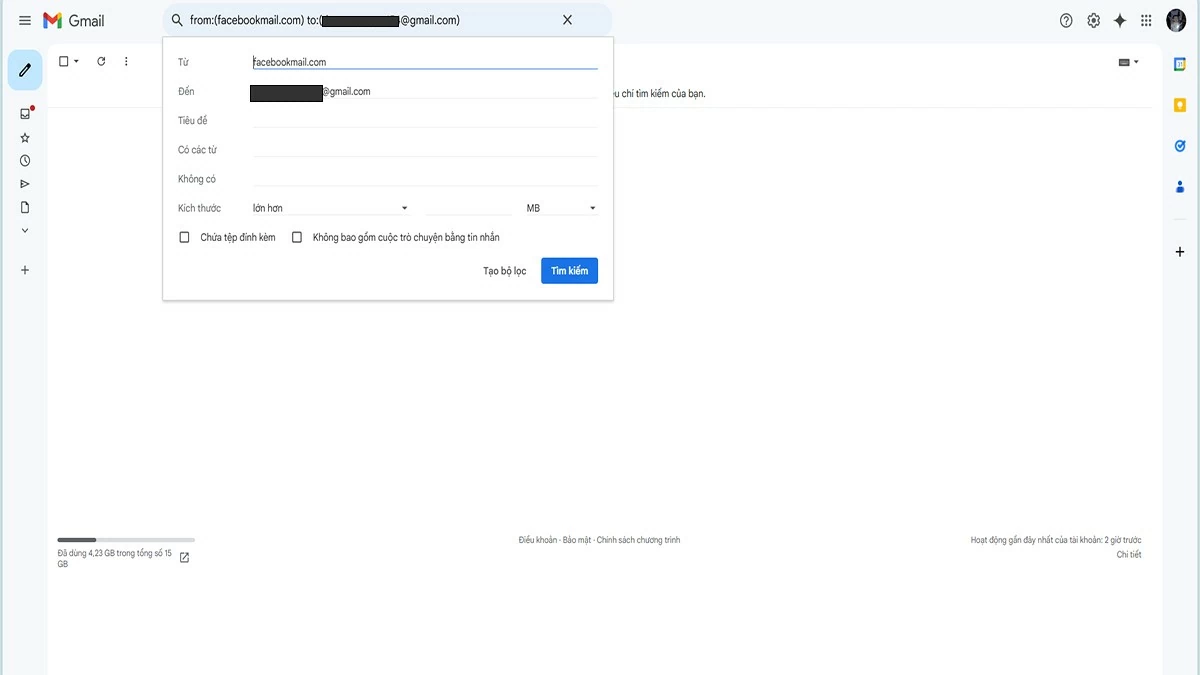1200x675 pixels.
Task: Enable the Chứa tệp đính kèm checkbox
Action: [184, 236]
